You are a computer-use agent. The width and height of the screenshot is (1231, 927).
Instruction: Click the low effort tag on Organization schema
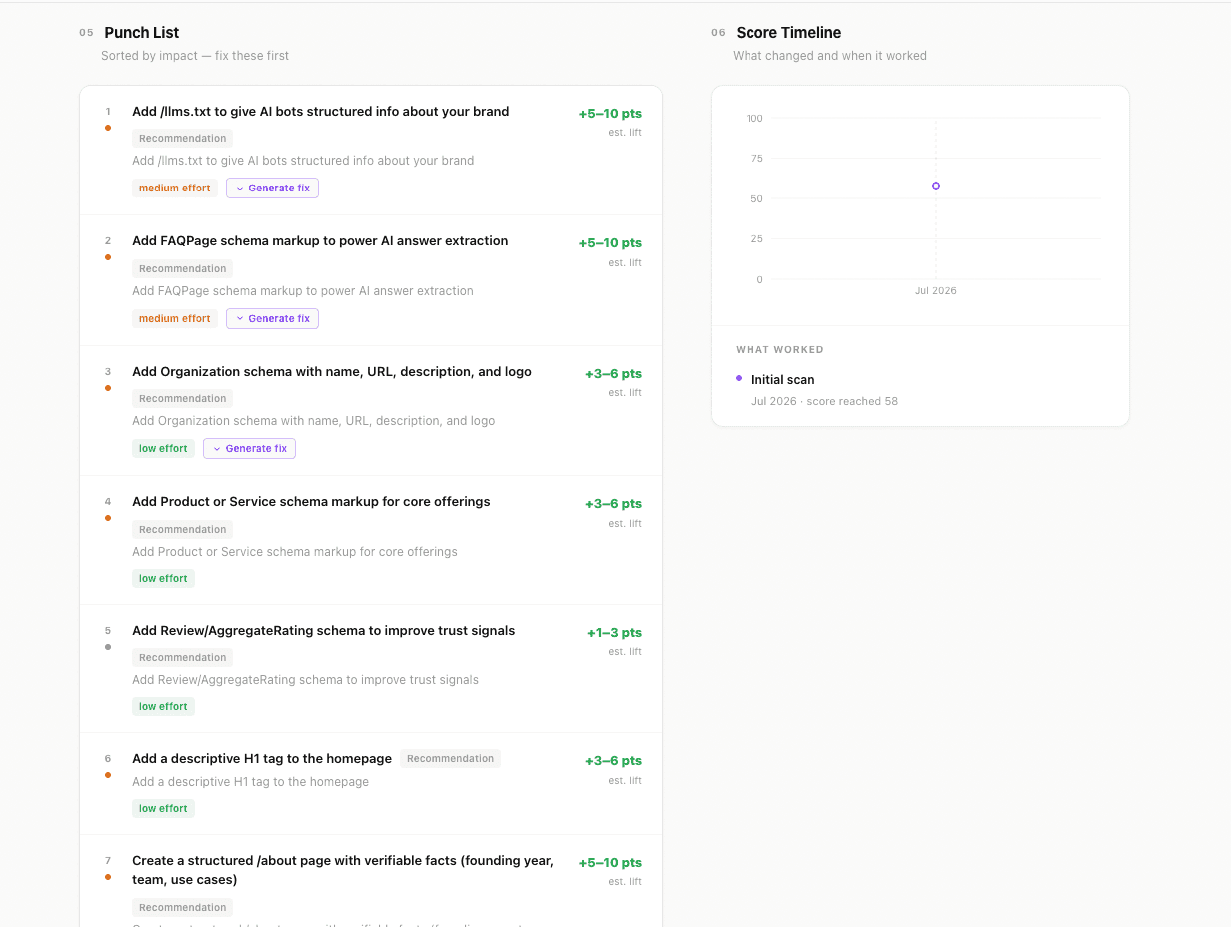(163, 448)
